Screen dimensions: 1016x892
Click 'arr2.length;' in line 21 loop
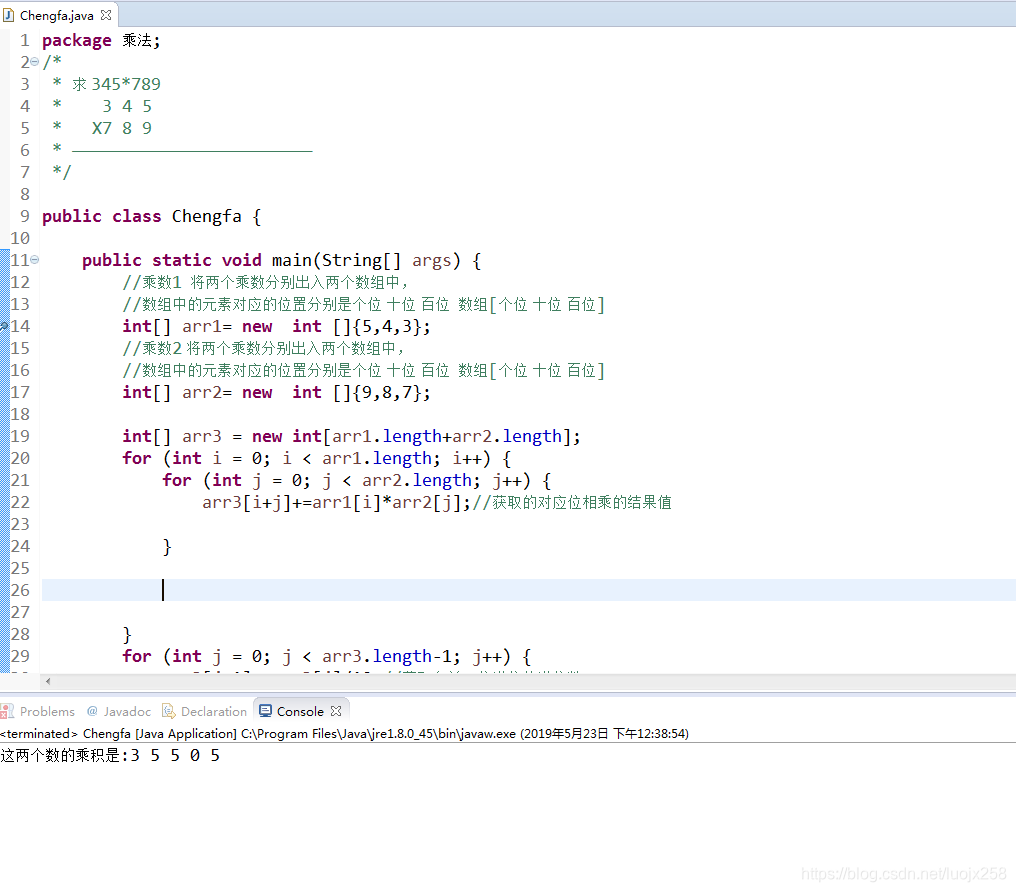pos(421,481)
